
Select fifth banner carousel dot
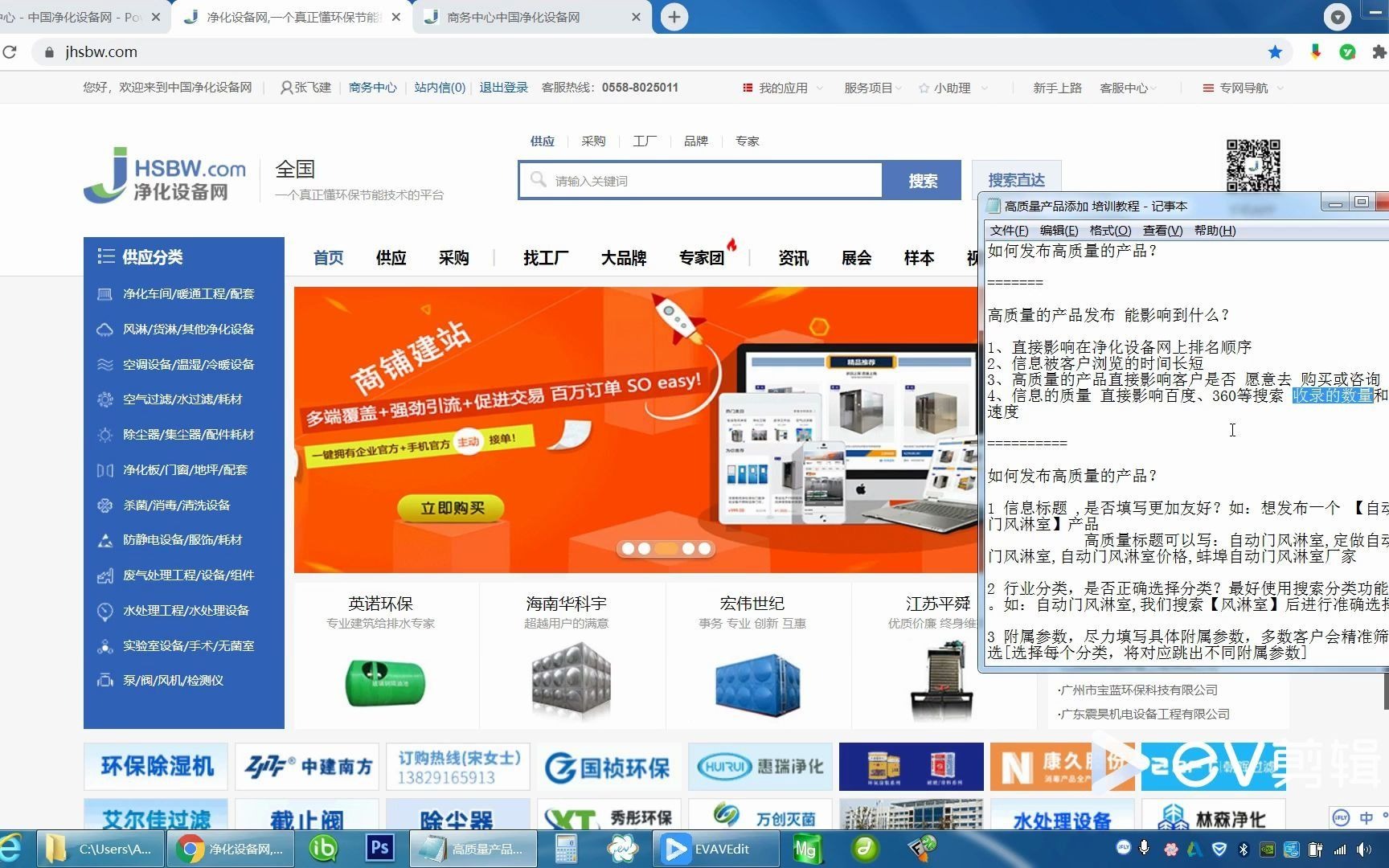[x=705, y=549]
